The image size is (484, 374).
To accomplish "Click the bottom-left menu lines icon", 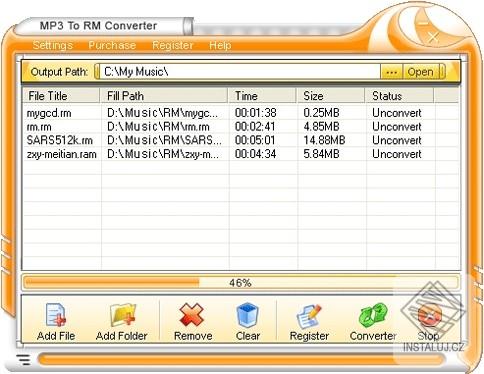I will (23, 360).
